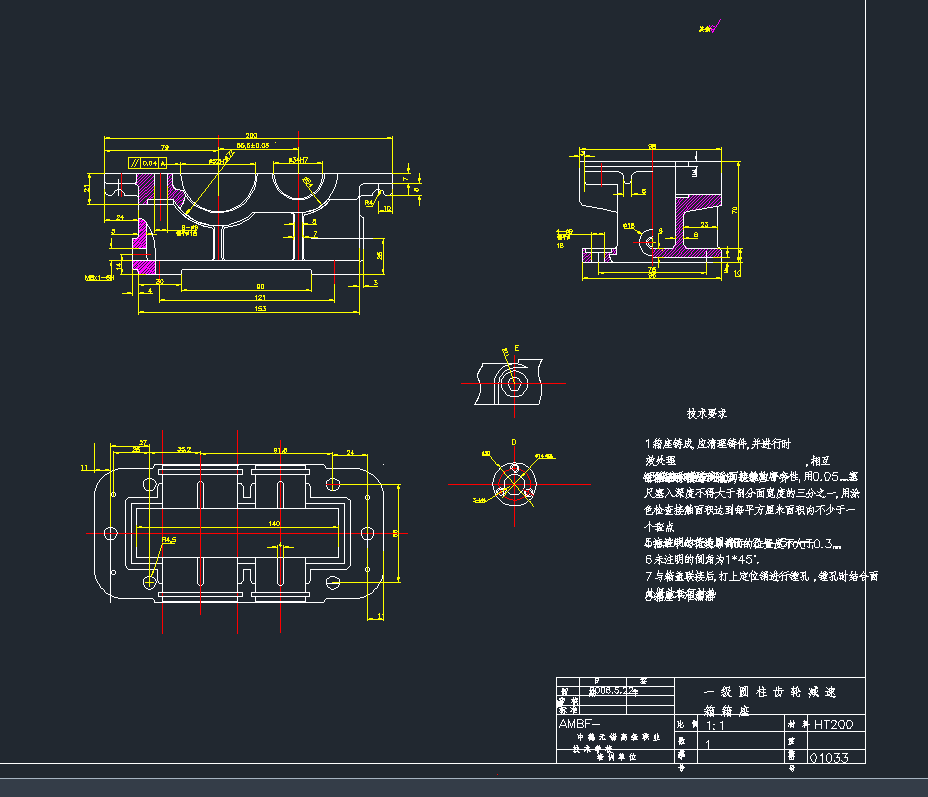The image size is (928, 797).
Task: Select the surface roughness symbol at top right
Action: pyautogui.click(x=707, y=29)
